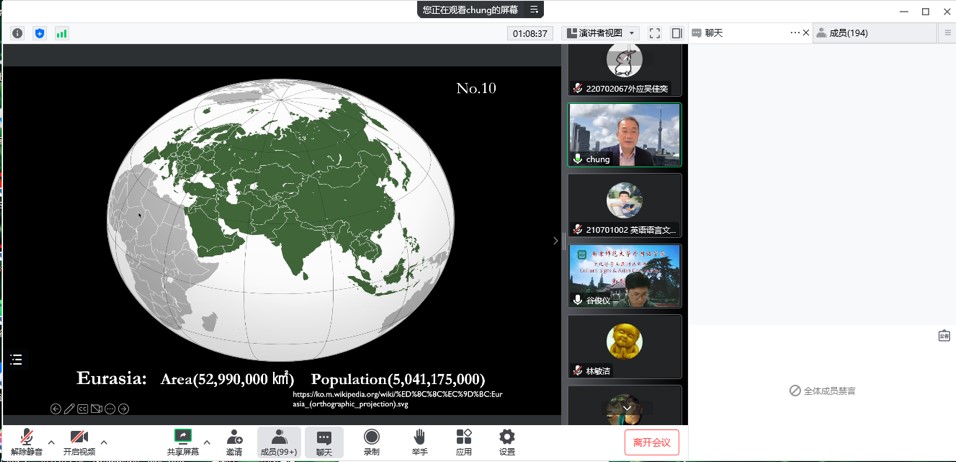This screenshot has height=462, width=956.
Task: Open the 演讲者视图 view dropdown
Action: point(601,33)
